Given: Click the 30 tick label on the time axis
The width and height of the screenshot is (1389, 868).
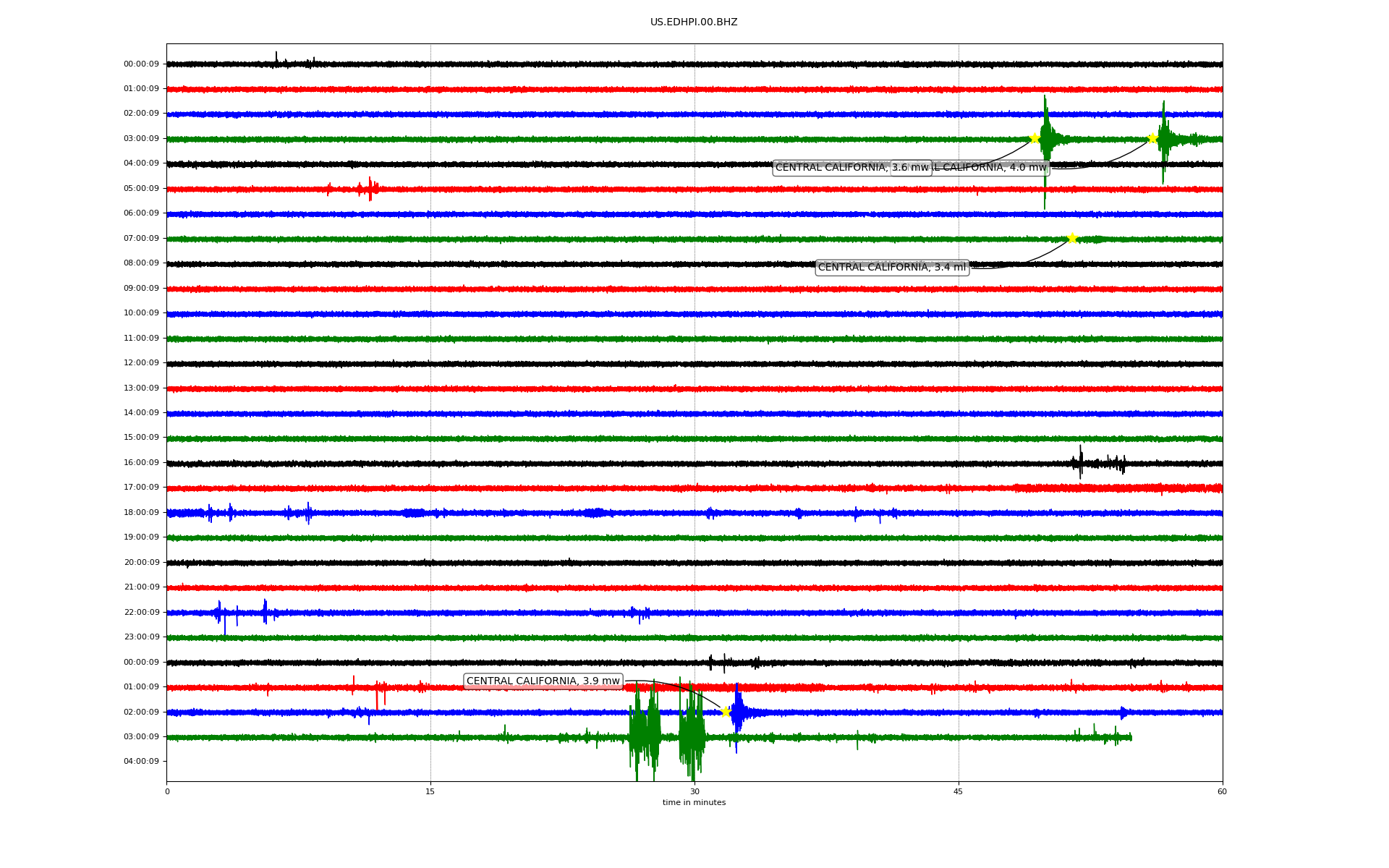Looking at the screenshot, I should [x=694, y=791].
